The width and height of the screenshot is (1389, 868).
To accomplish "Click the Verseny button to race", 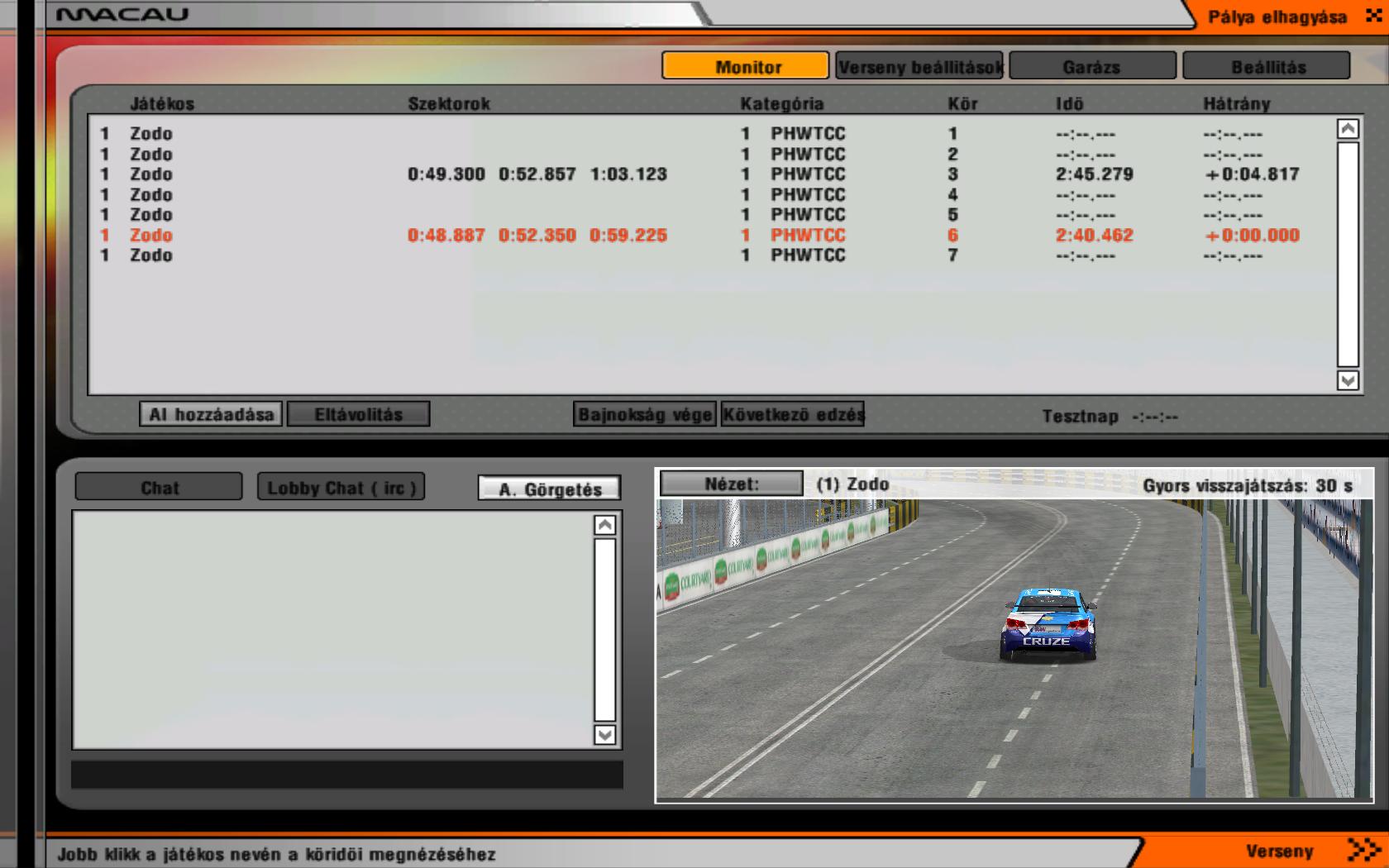I will (x=1280, y=851).
